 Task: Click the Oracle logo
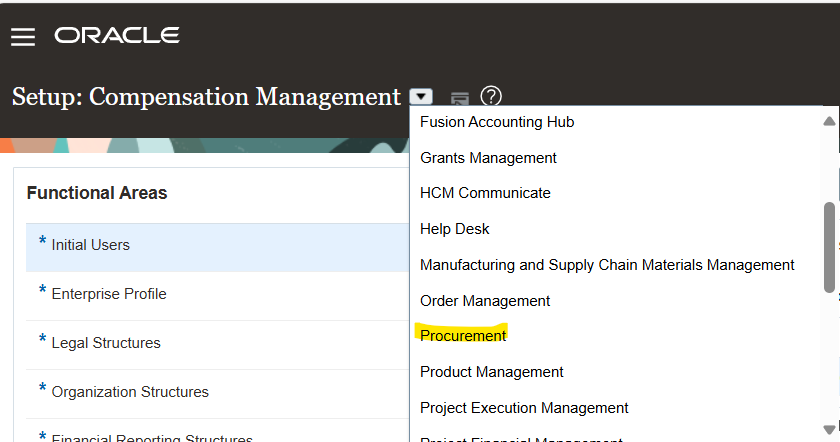point(117,36)
